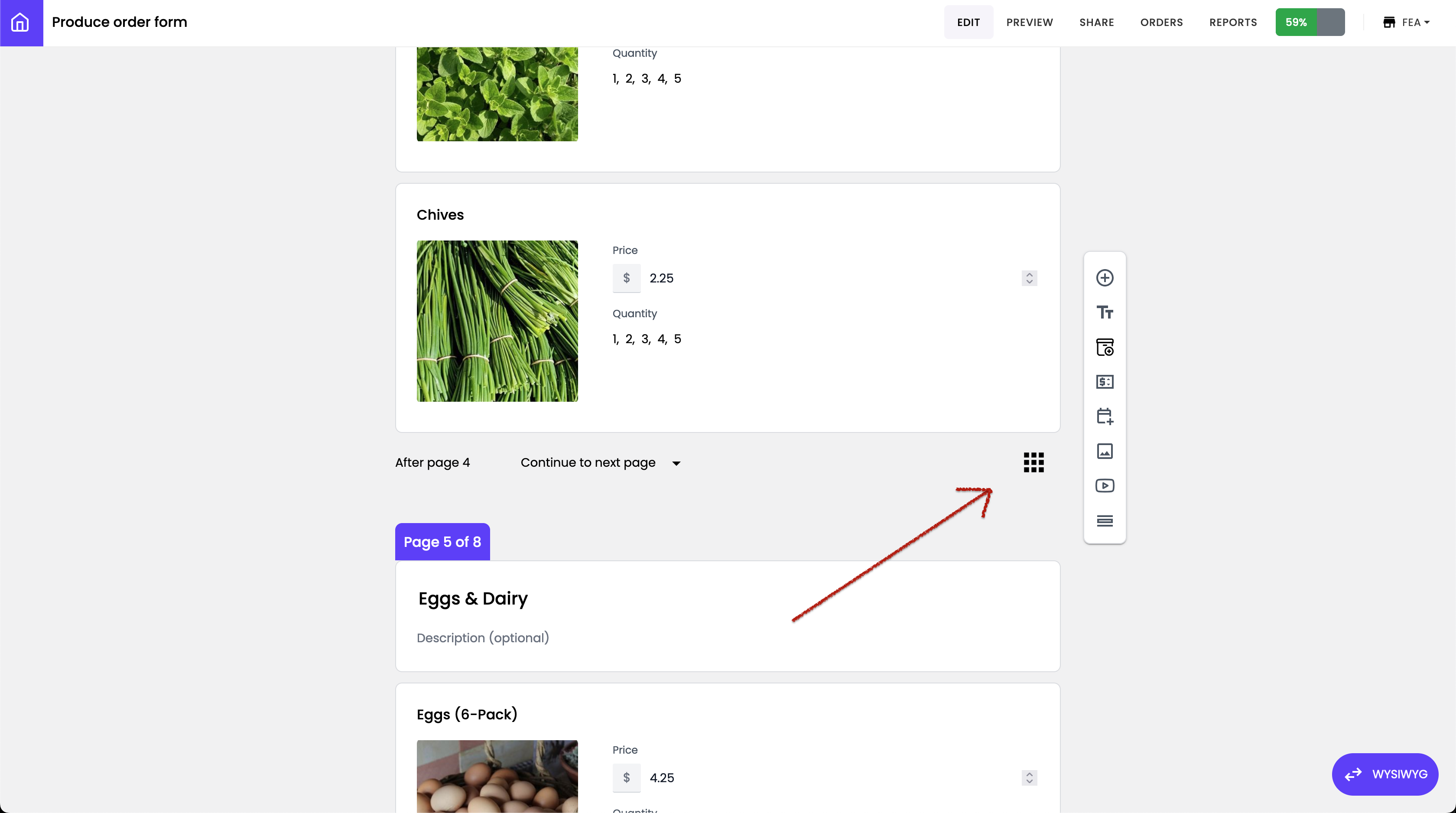1456x813 pixels.
Task: Click the divider lines icon
Action: tap(1105, 521)
